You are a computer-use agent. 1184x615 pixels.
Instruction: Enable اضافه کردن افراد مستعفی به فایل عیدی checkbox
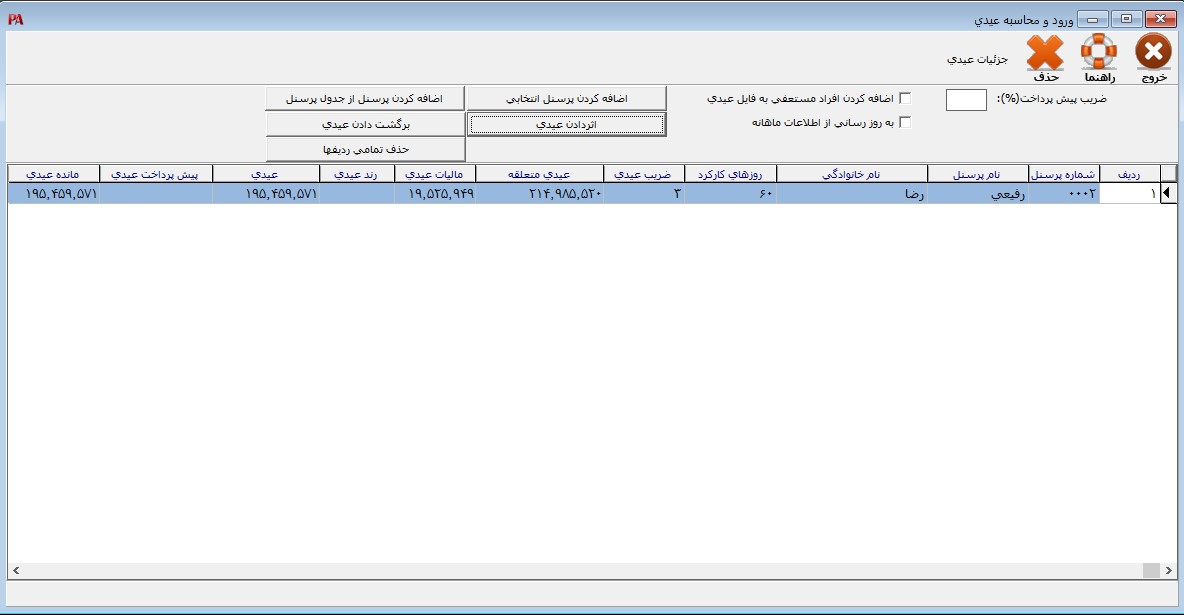[x=905, y=98]
